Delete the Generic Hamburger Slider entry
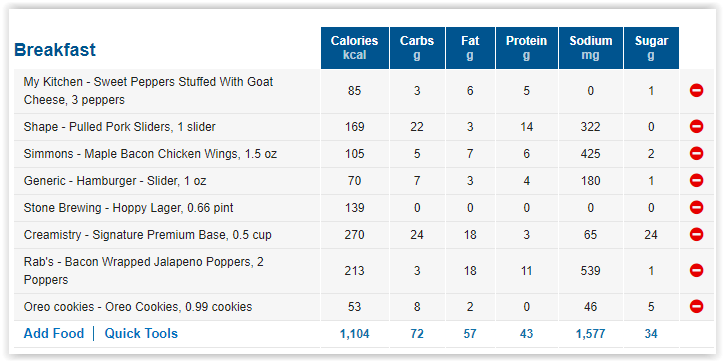Viewport: 724px width, 362px height. pos(696,181)
